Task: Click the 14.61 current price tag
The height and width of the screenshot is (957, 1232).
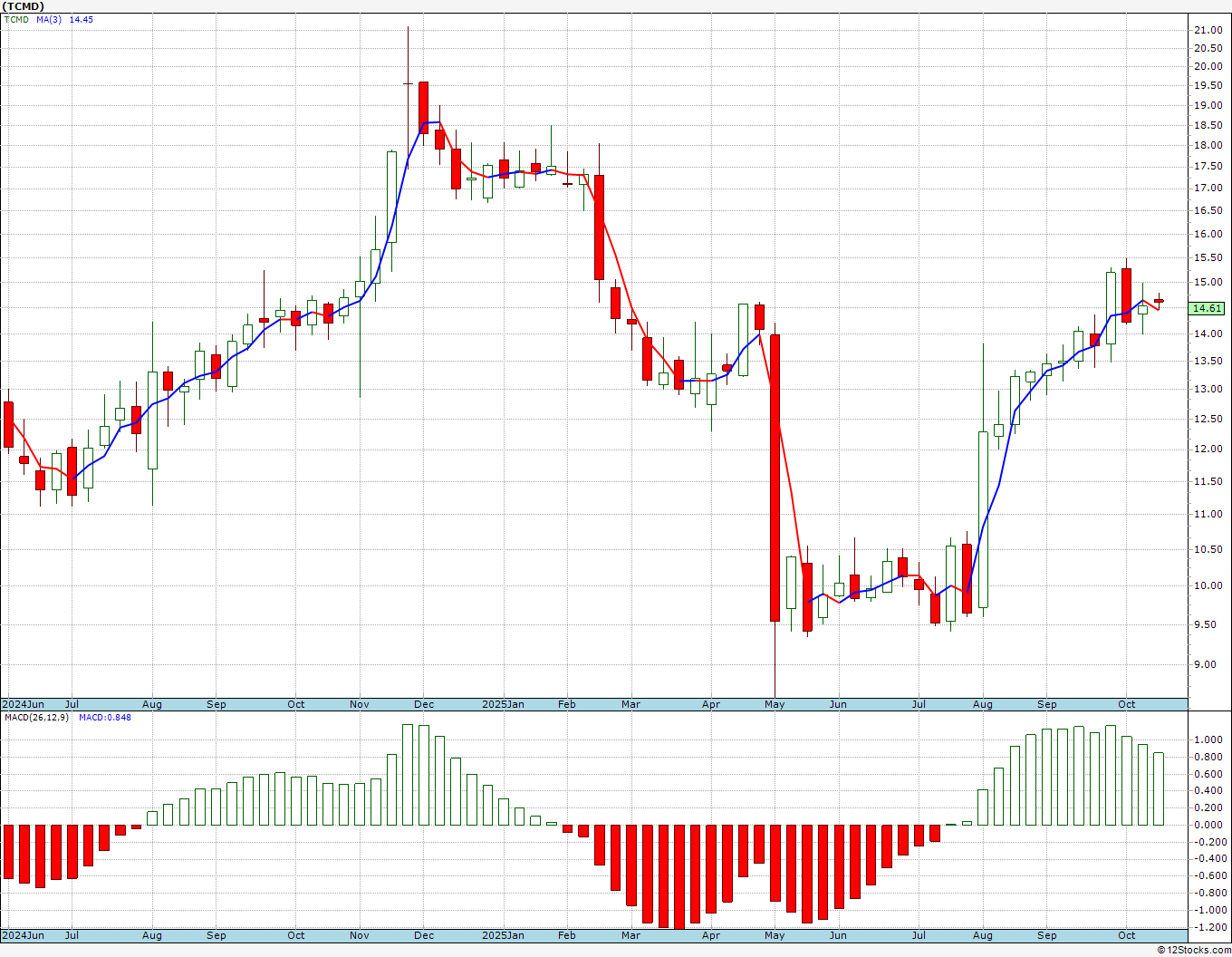Action: 1207,308
